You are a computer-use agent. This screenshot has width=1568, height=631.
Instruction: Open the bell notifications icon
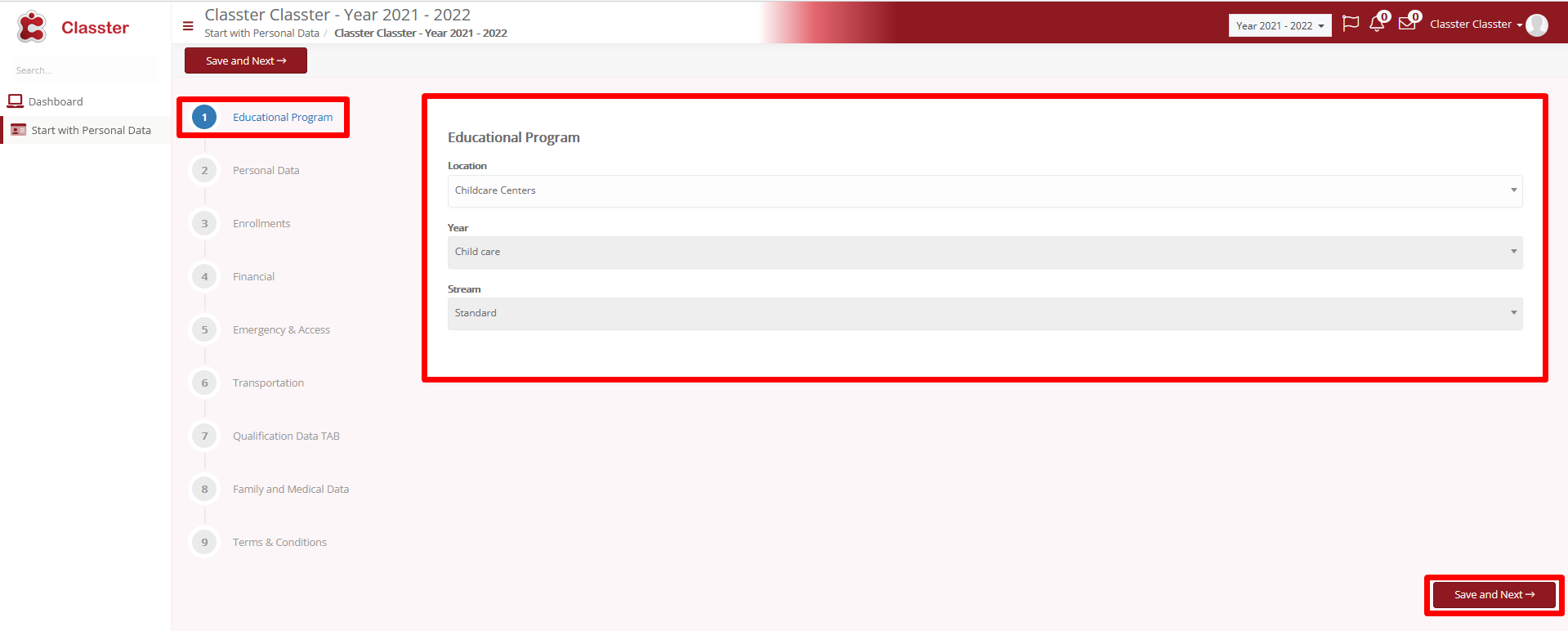point(1377,24)
